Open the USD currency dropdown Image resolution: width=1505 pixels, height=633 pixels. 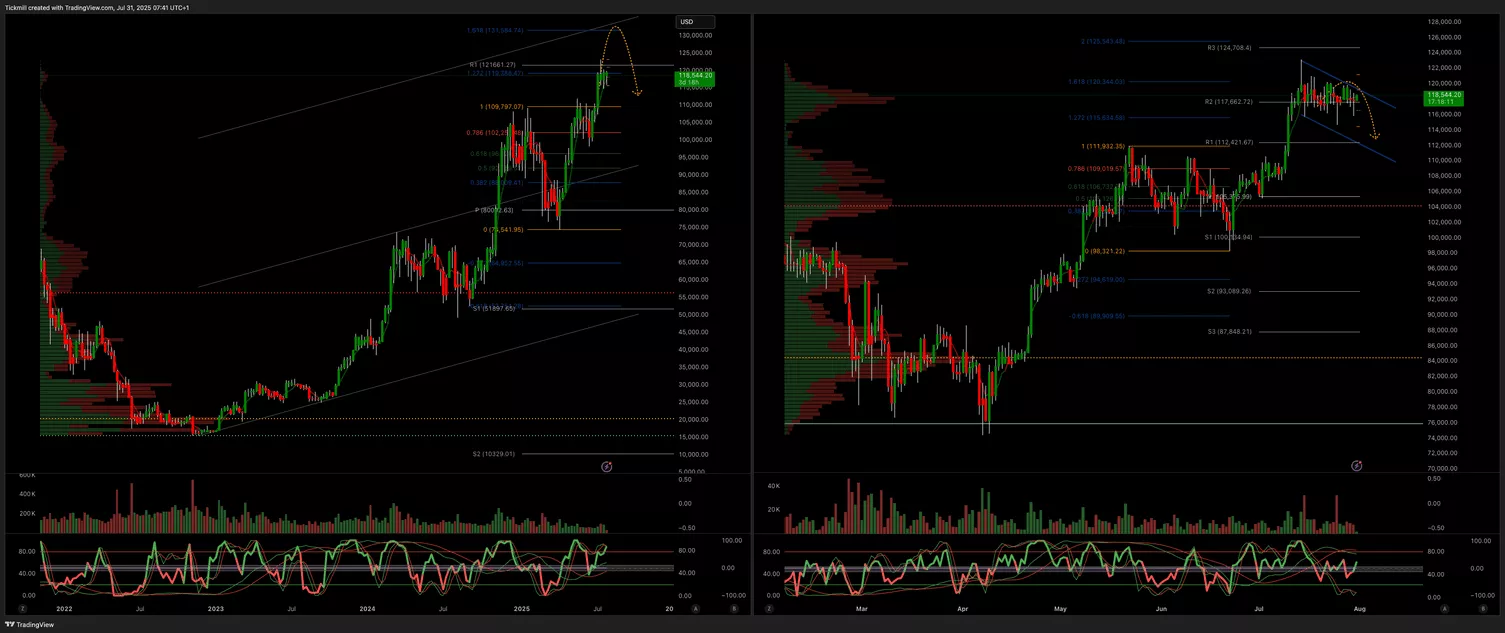695,22
